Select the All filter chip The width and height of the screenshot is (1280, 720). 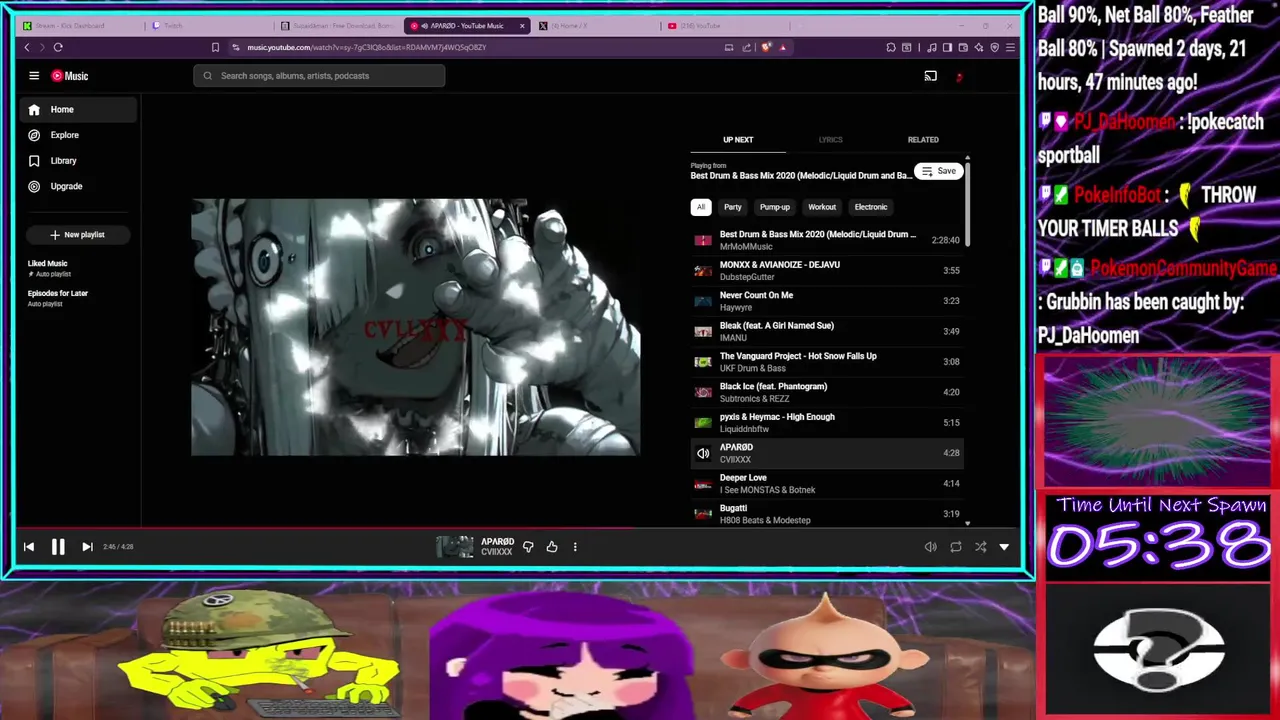click(x=701, y=207)
